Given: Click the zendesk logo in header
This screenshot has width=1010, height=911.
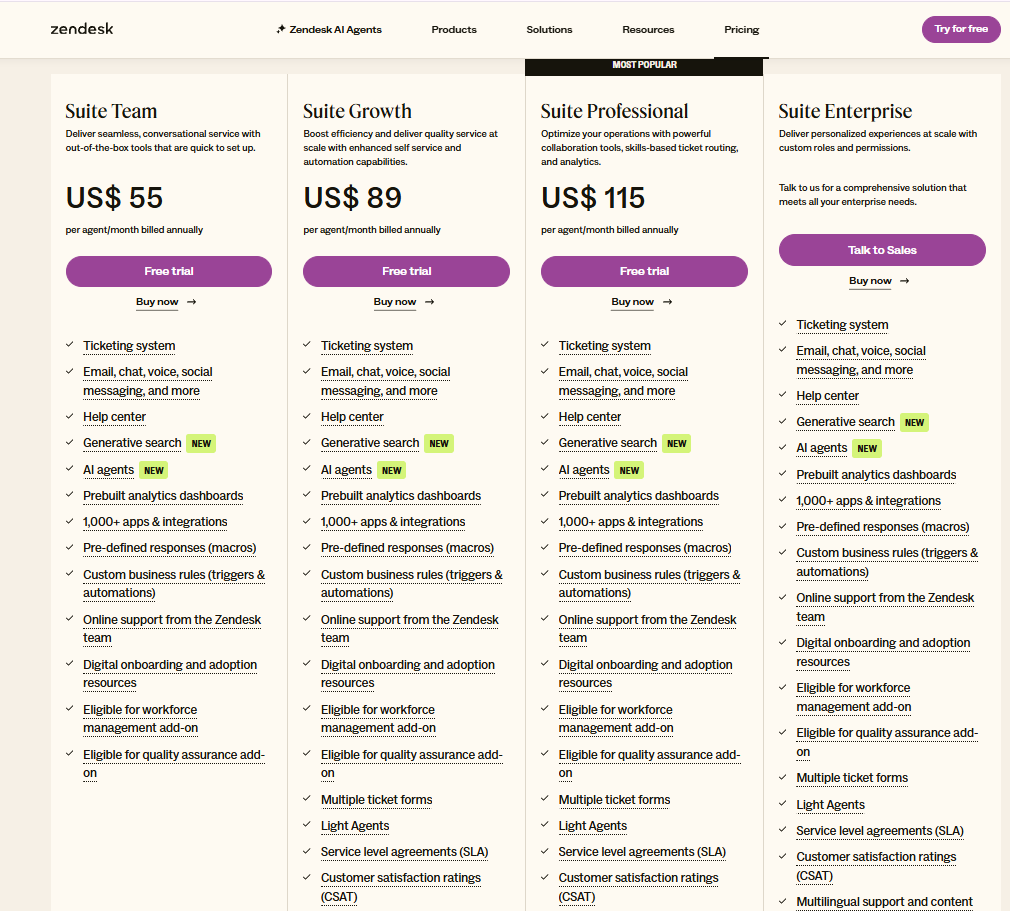Looking at the screenshot, I should [82, 29].
